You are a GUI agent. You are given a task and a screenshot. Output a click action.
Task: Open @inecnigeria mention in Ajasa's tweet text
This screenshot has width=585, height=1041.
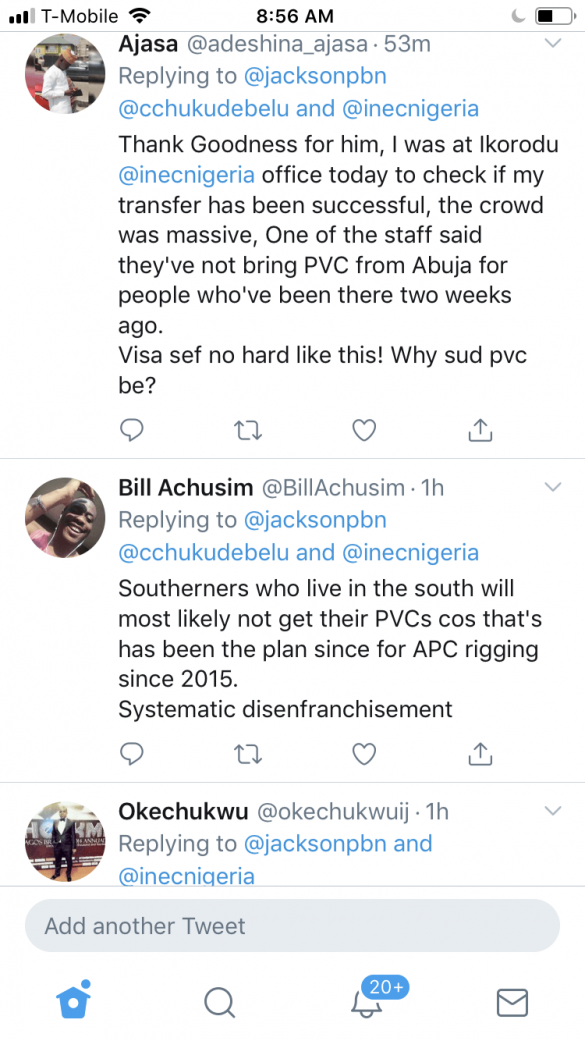[187, 175]
